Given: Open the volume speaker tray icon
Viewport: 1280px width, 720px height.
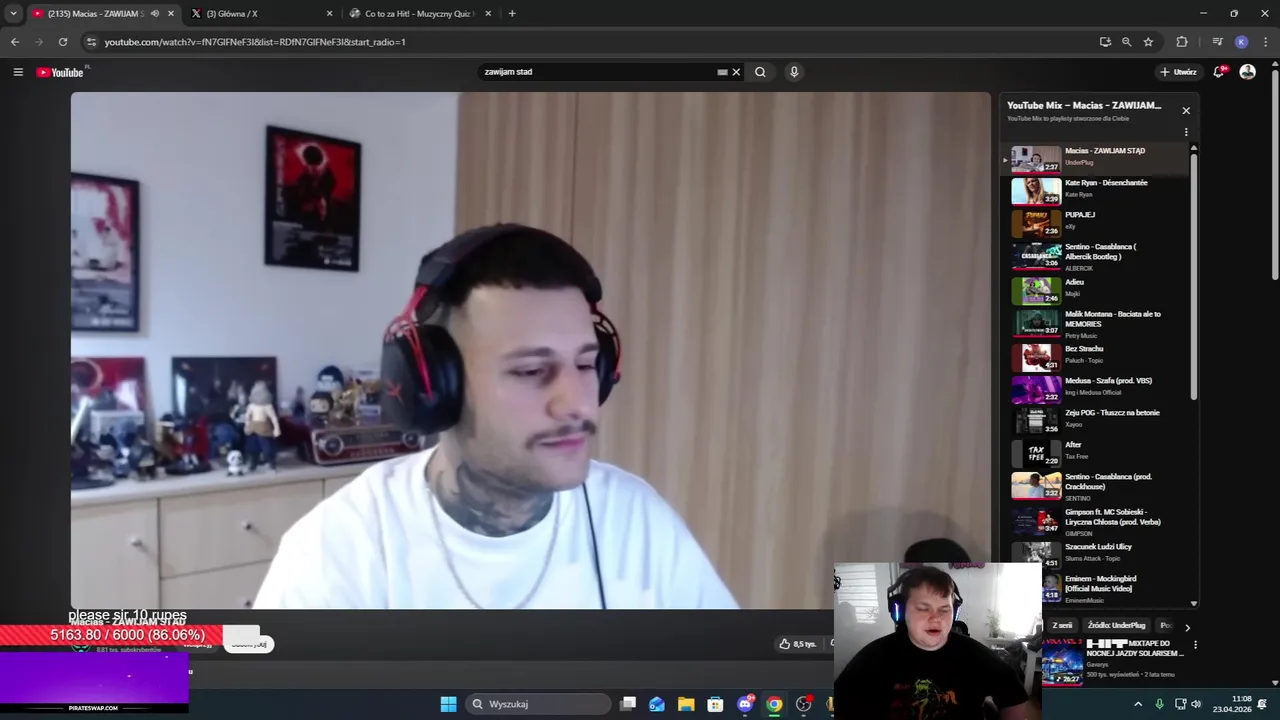Looking at the screenshot, I should click(1196, 704).
